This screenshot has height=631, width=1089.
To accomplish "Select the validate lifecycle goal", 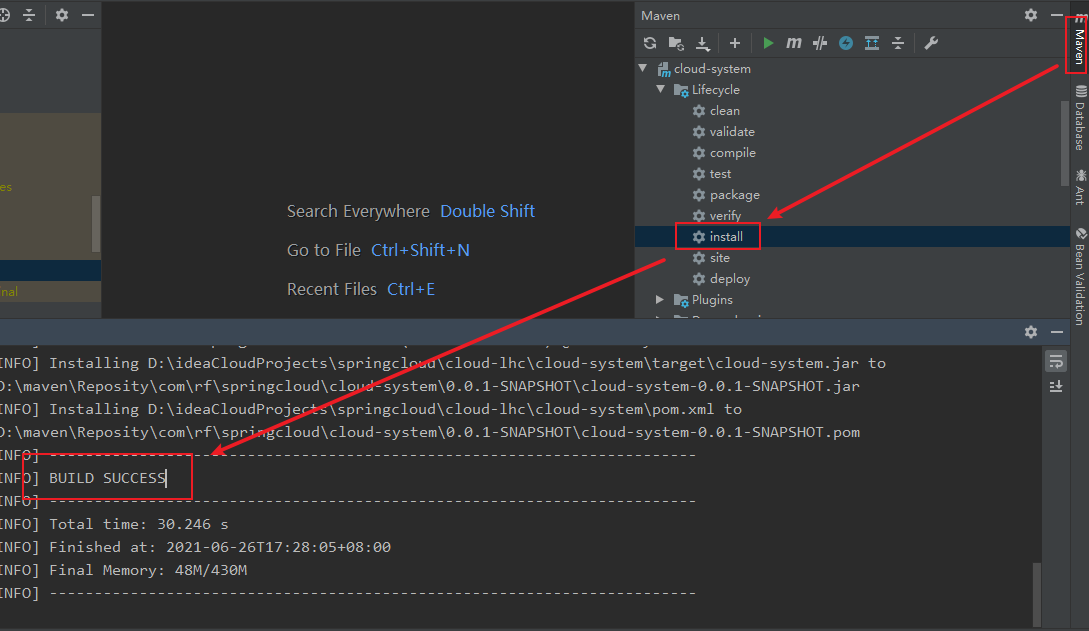I will pyautogui.click(x=724, y=131).
